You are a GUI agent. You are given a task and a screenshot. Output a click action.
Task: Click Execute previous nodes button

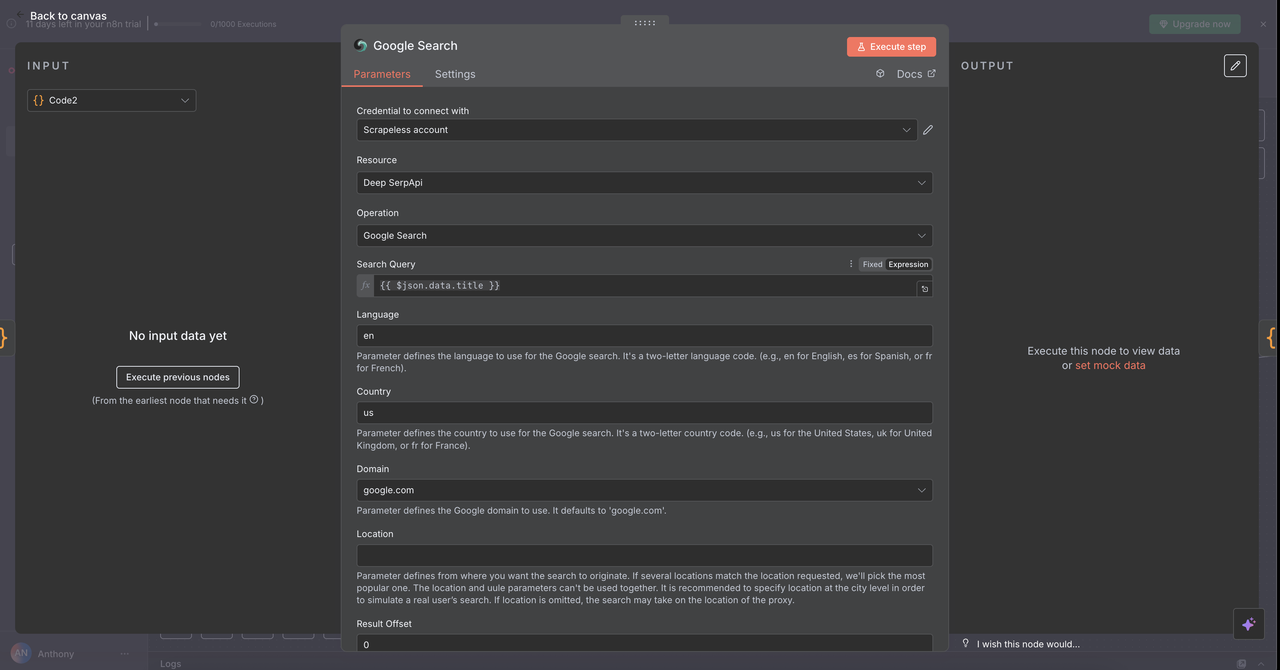click(178, 377)
